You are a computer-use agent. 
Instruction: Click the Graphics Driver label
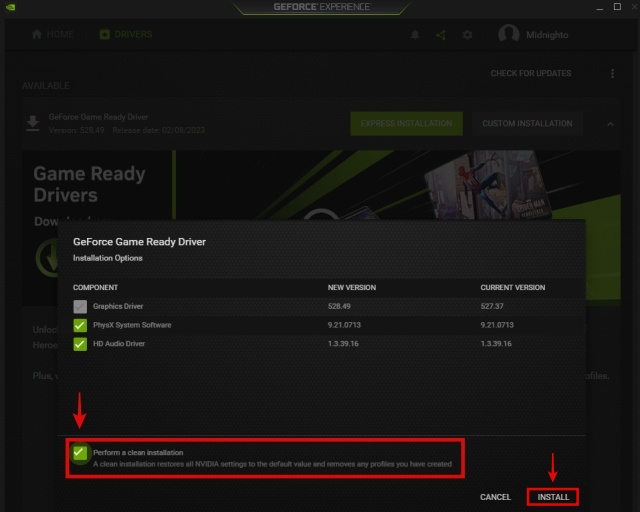click(118, 306)
